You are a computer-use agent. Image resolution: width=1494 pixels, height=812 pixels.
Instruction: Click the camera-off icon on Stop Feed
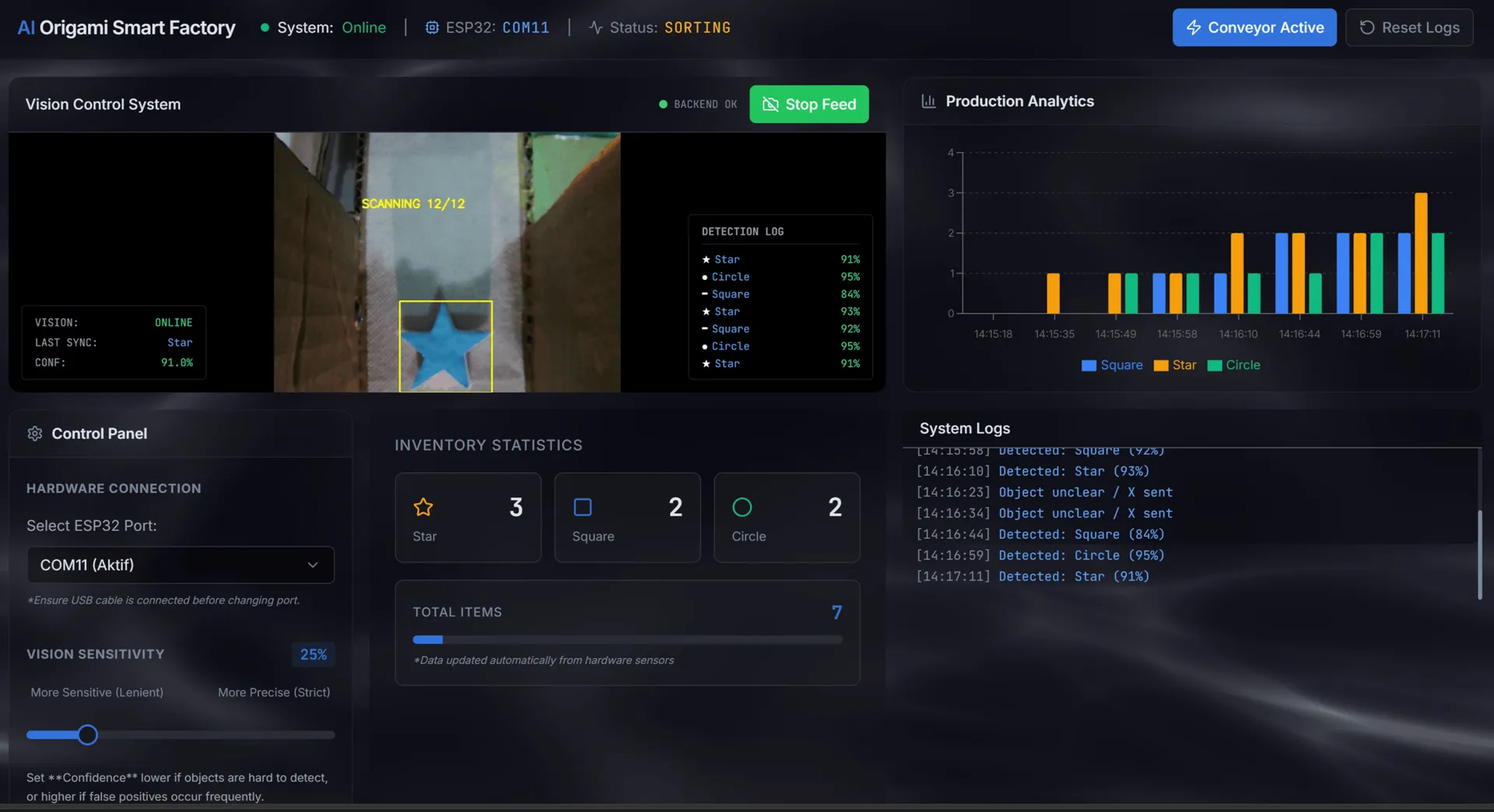click(770, 104)
